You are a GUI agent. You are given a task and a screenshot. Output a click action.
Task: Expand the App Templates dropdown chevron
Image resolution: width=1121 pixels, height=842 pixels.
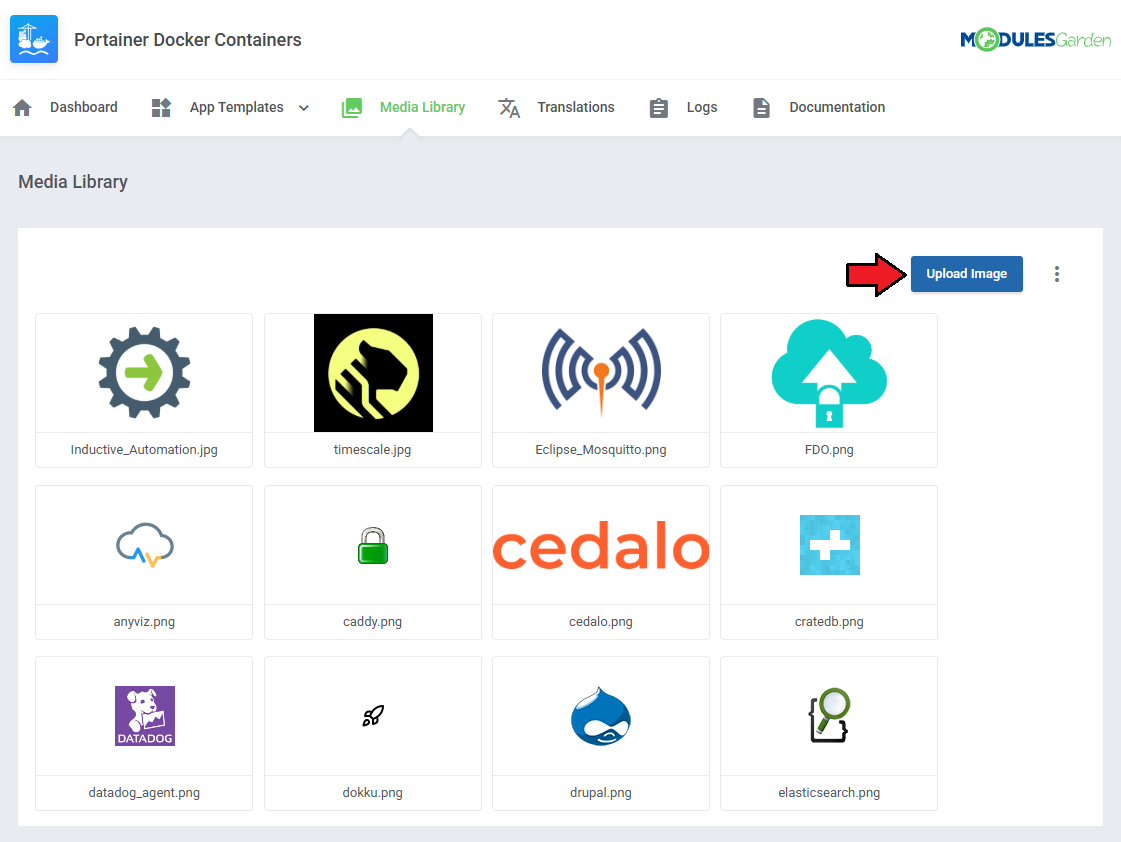click(304, 108)
